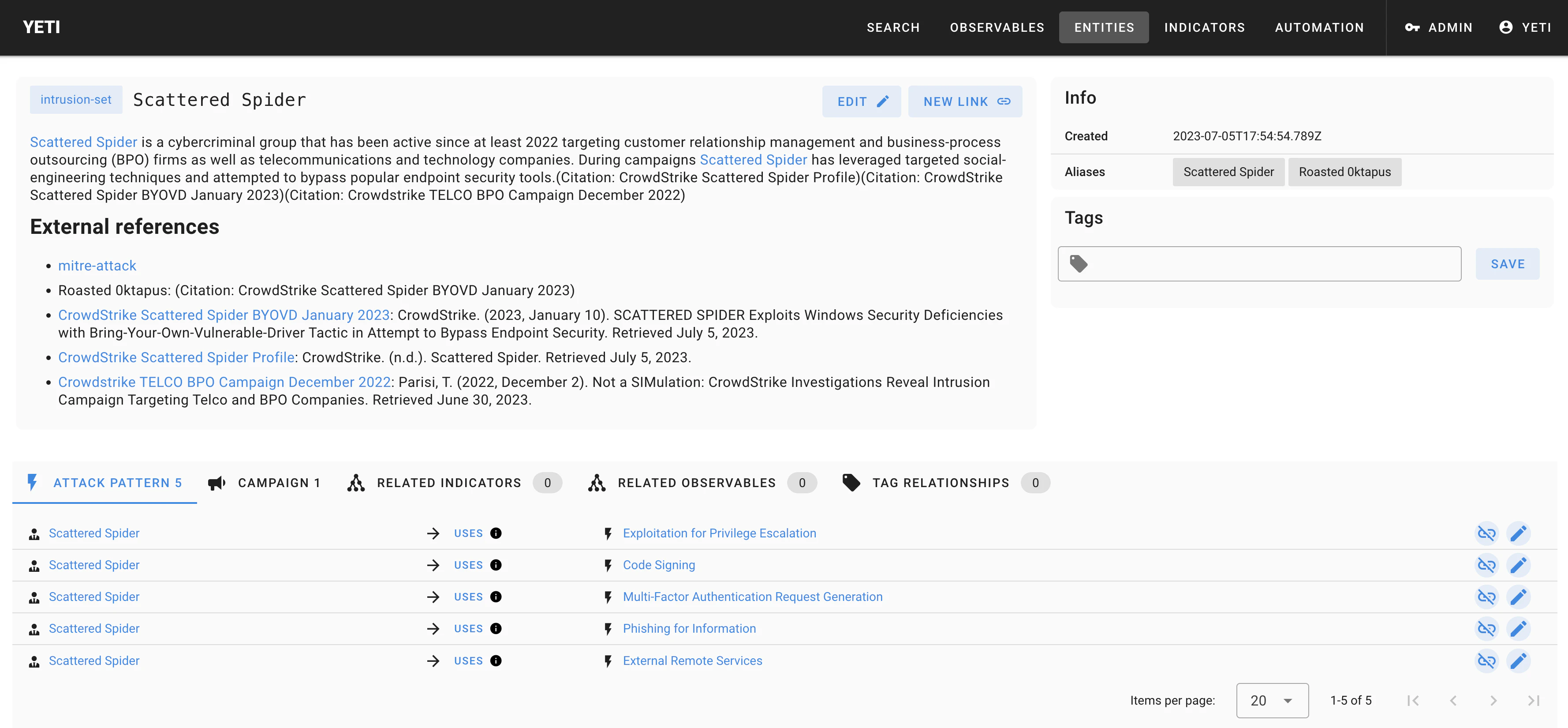Screen dimensions: 1568x728
Task: Click the Edit button for Scattered Spider
Action: pyautogui.click(x=861, y=102)
